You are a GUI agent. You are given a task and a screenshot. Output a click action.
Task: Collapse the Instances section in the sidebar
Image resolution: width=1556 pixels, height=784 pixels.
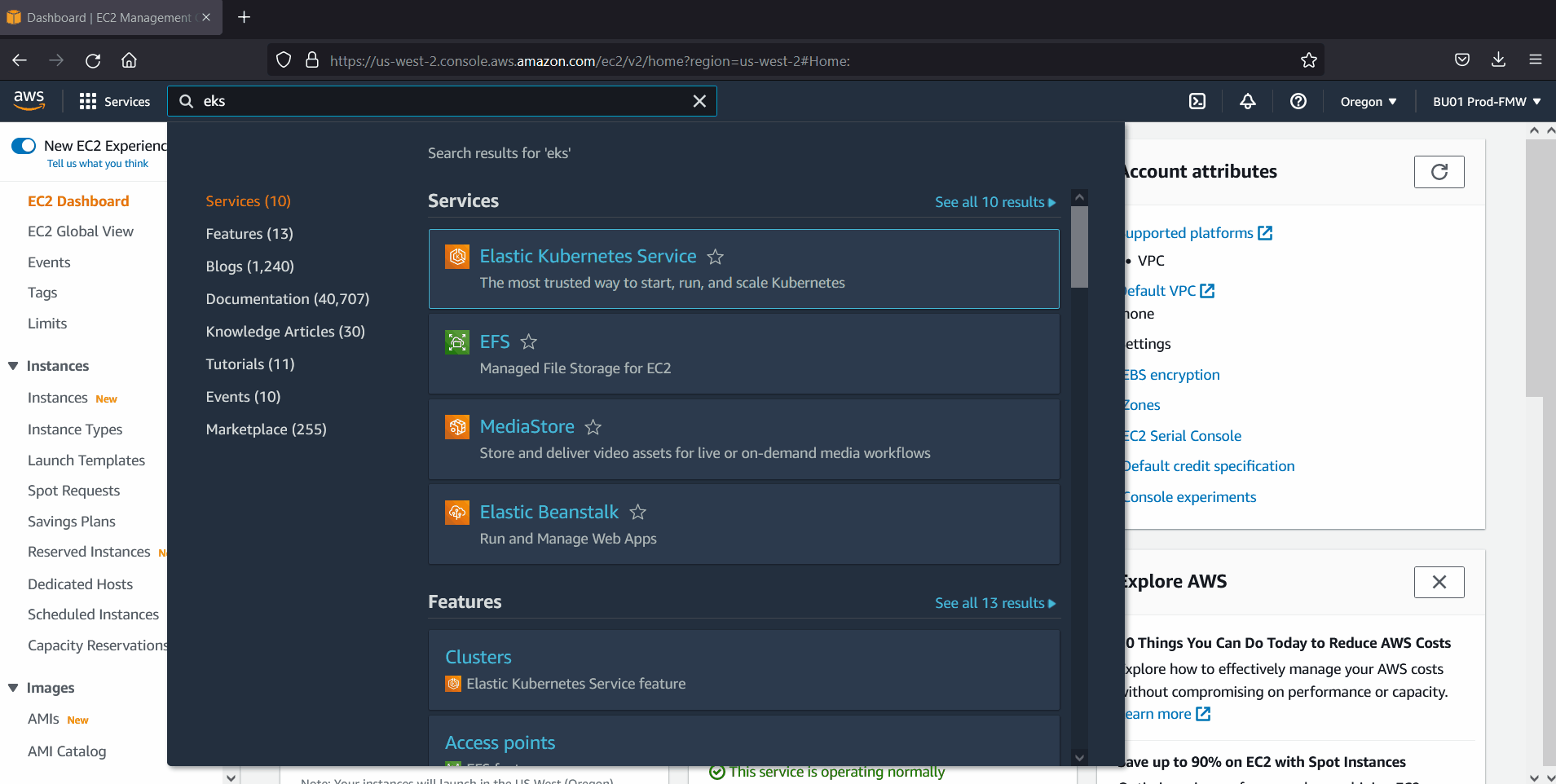[x=12, y=366]
